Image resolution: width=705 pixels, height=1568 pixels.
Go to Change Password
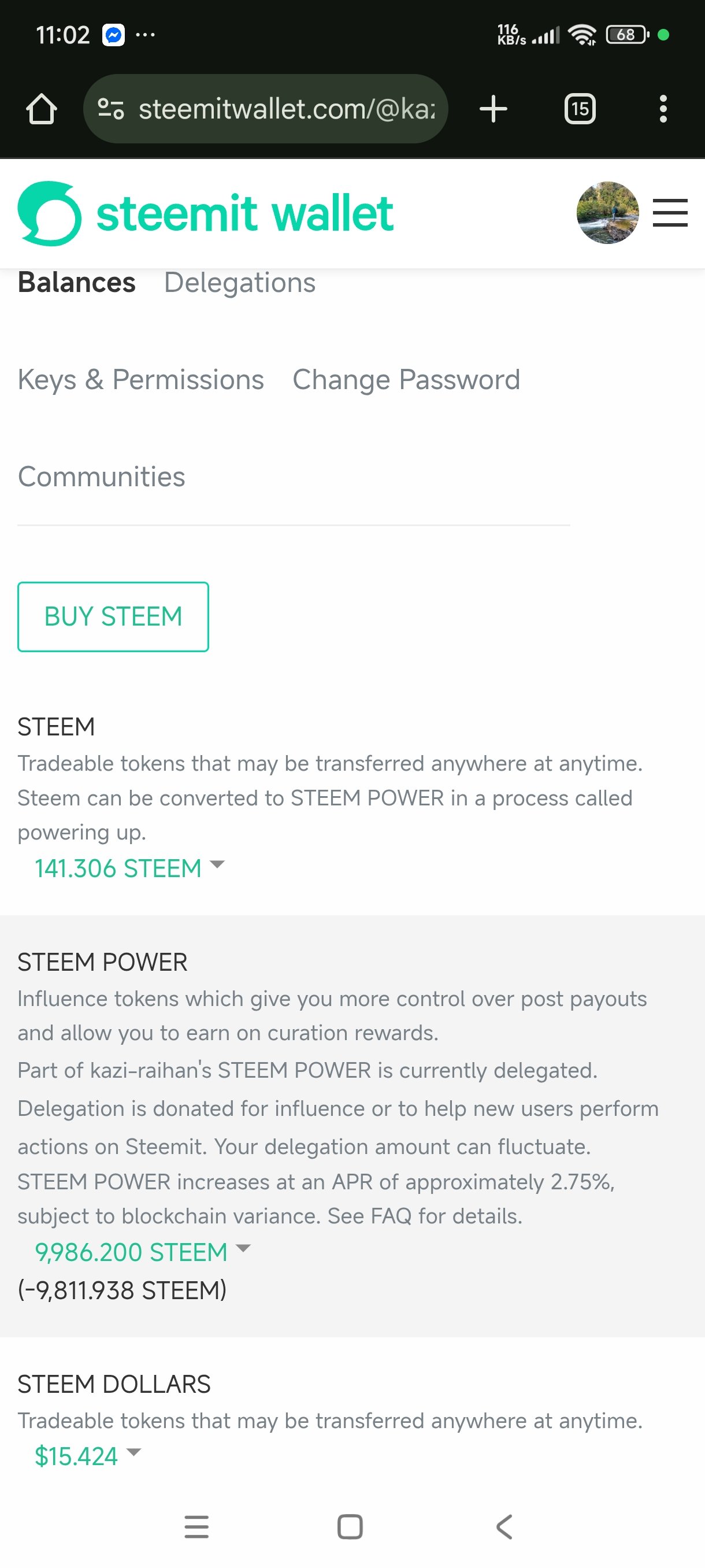point(406,380)
